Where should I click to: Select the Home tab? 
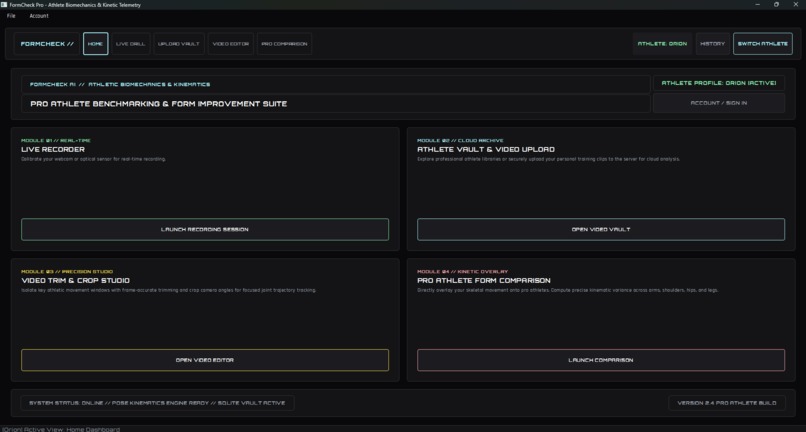[x=96, y=44]
